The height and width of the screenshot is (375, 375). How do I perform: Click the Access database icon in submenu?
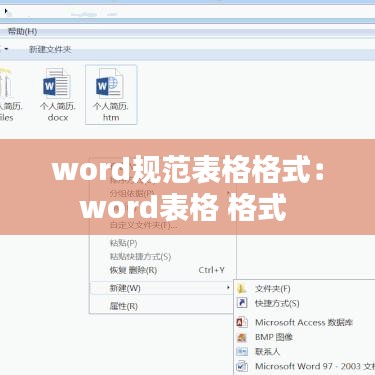tap(242, 322)
